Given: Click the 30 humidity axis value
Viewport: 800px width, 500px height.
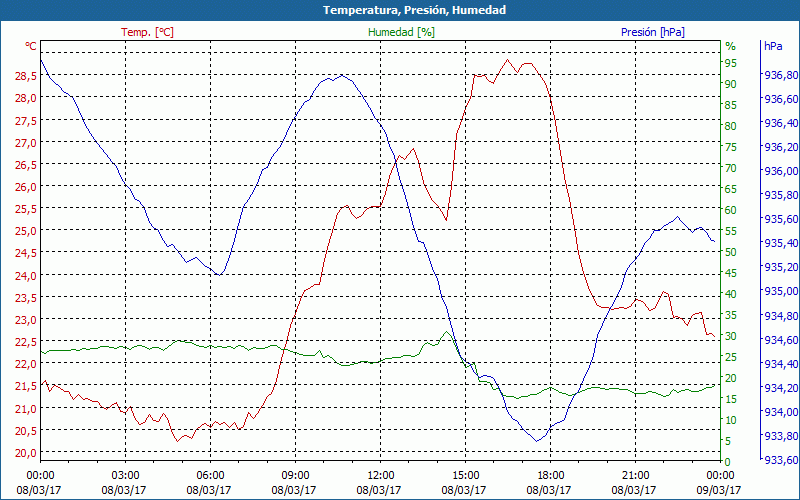Looking at the screenshot, I should 731,336.
